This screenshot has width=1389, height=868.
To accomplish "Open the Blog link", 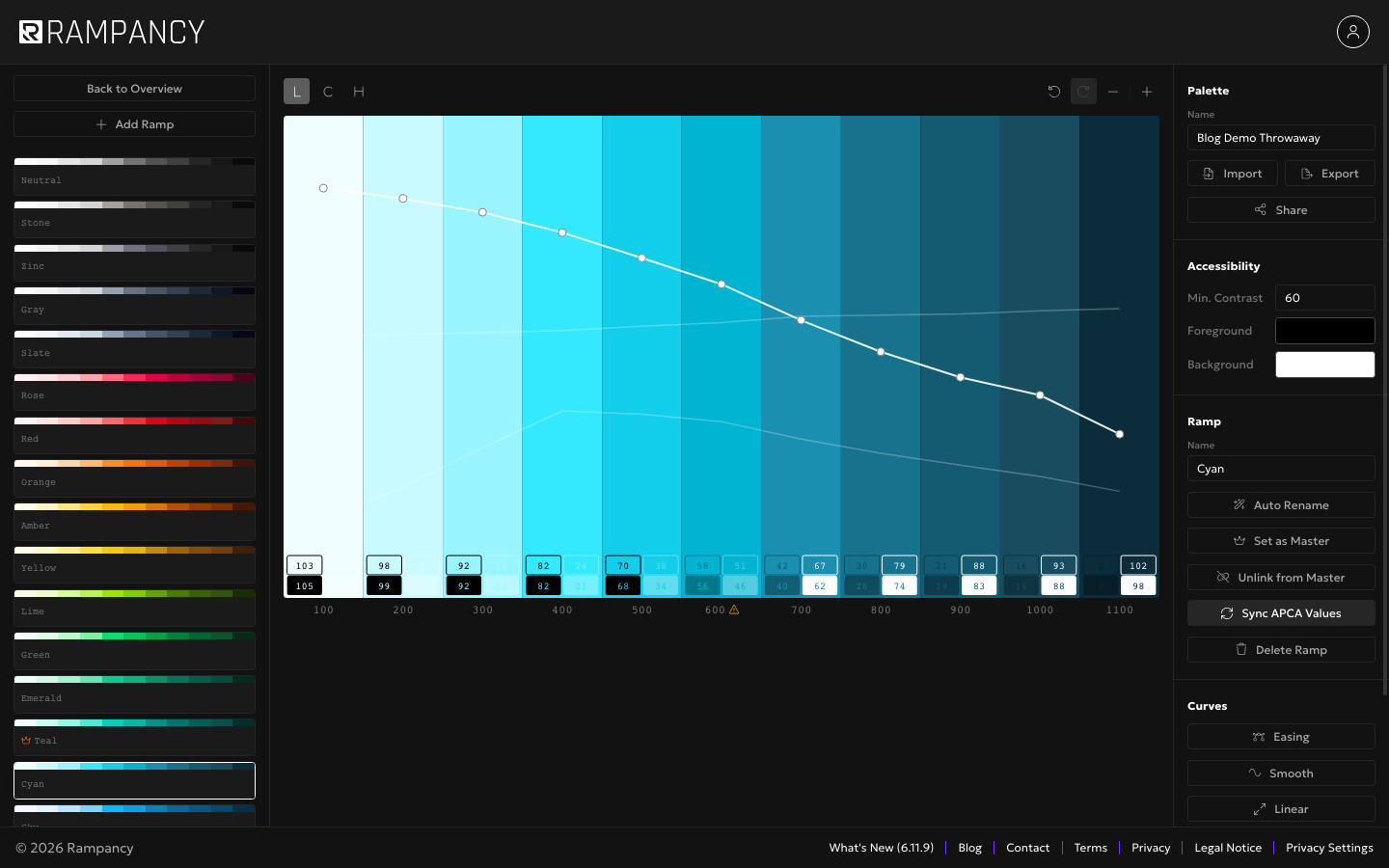I will 970,848.
